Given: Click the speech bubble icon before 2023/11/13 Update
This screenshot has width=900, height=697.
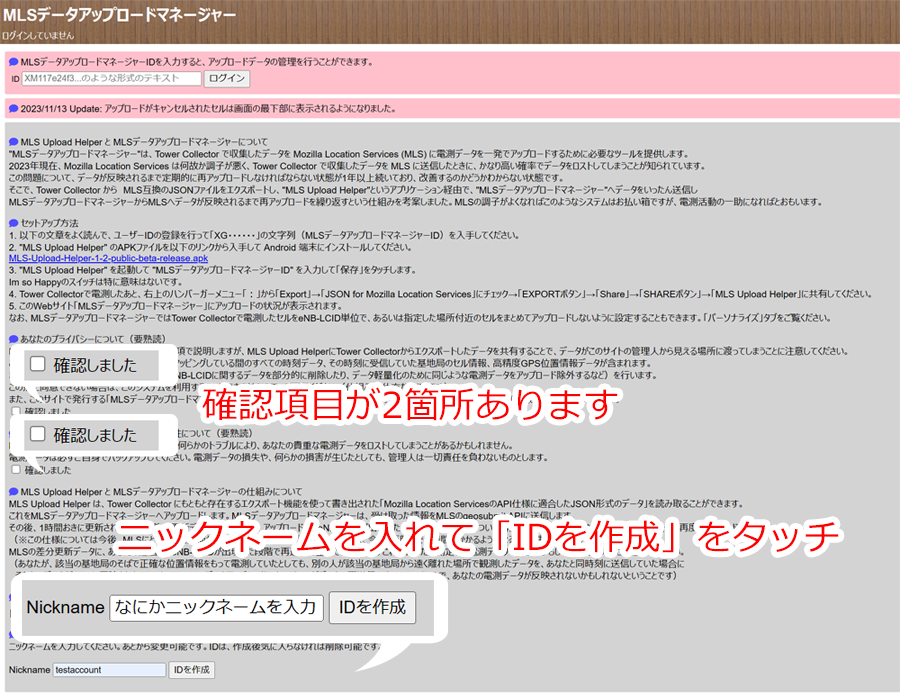Looking at the screenshot, I should 13,108.
